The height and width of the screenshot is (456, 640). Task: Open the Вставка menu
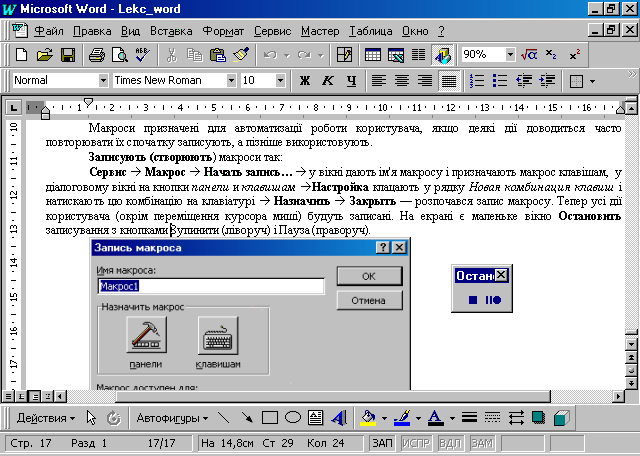click(171, 31)
